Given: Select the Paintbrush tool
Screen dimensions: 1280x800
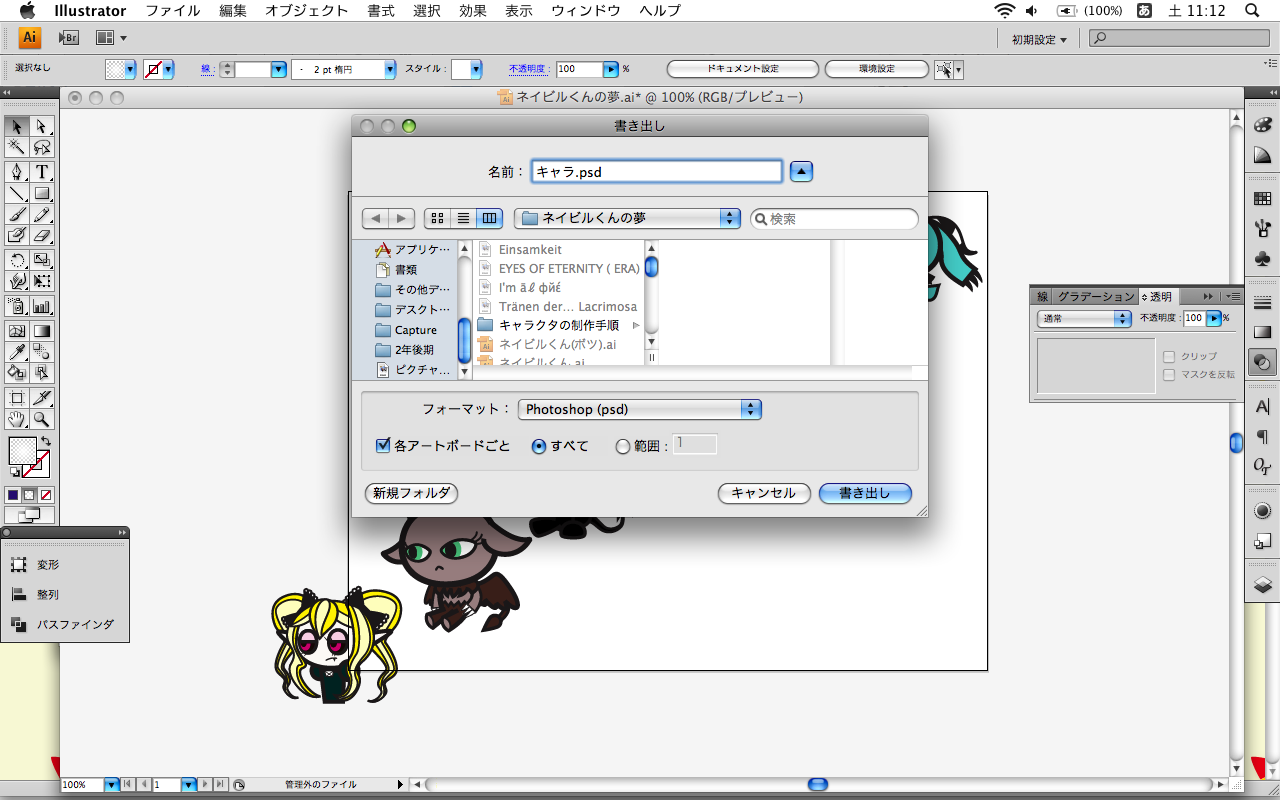Looking at the screenshot, I should tap(17, 214).
